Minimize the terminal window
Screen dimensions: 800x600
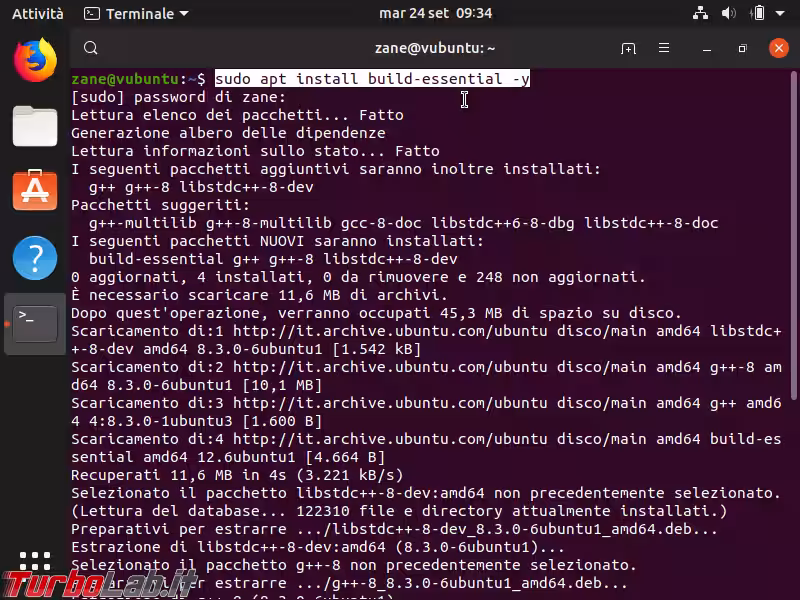[706, 48]
